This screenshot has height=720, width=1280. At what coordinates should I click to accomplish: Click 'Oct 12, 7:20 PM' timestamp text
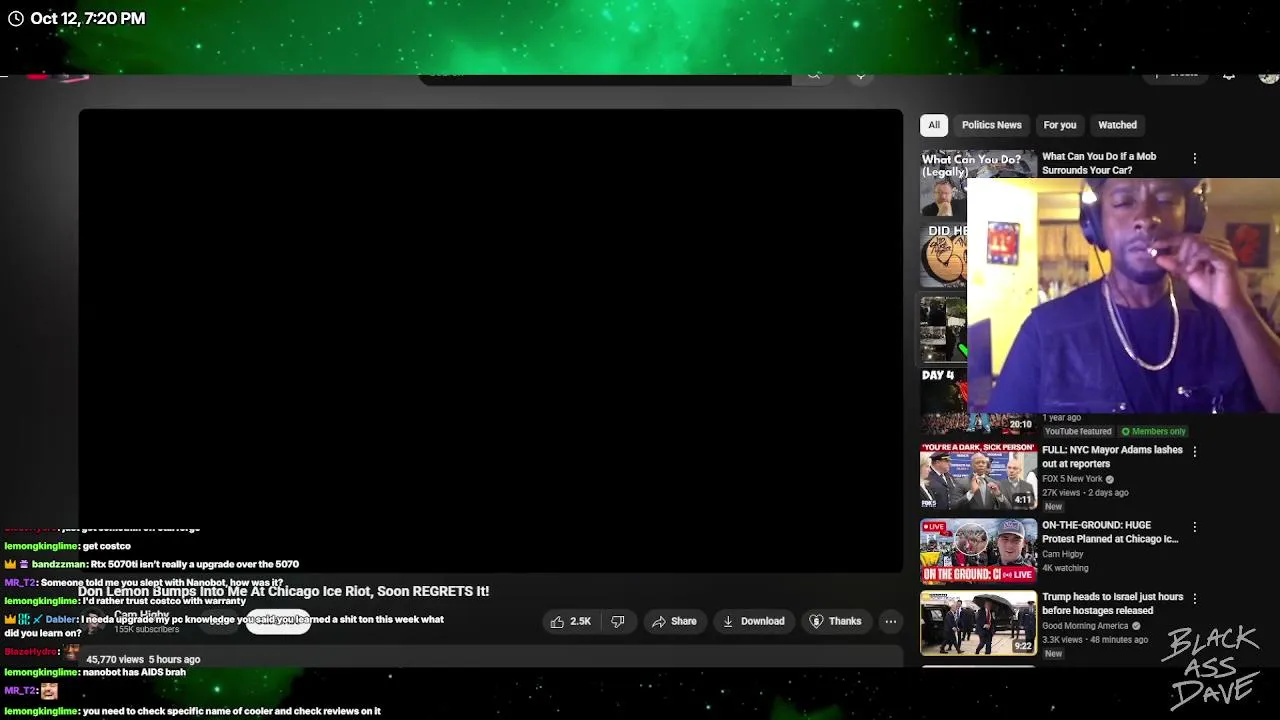[x=88, y=18]
